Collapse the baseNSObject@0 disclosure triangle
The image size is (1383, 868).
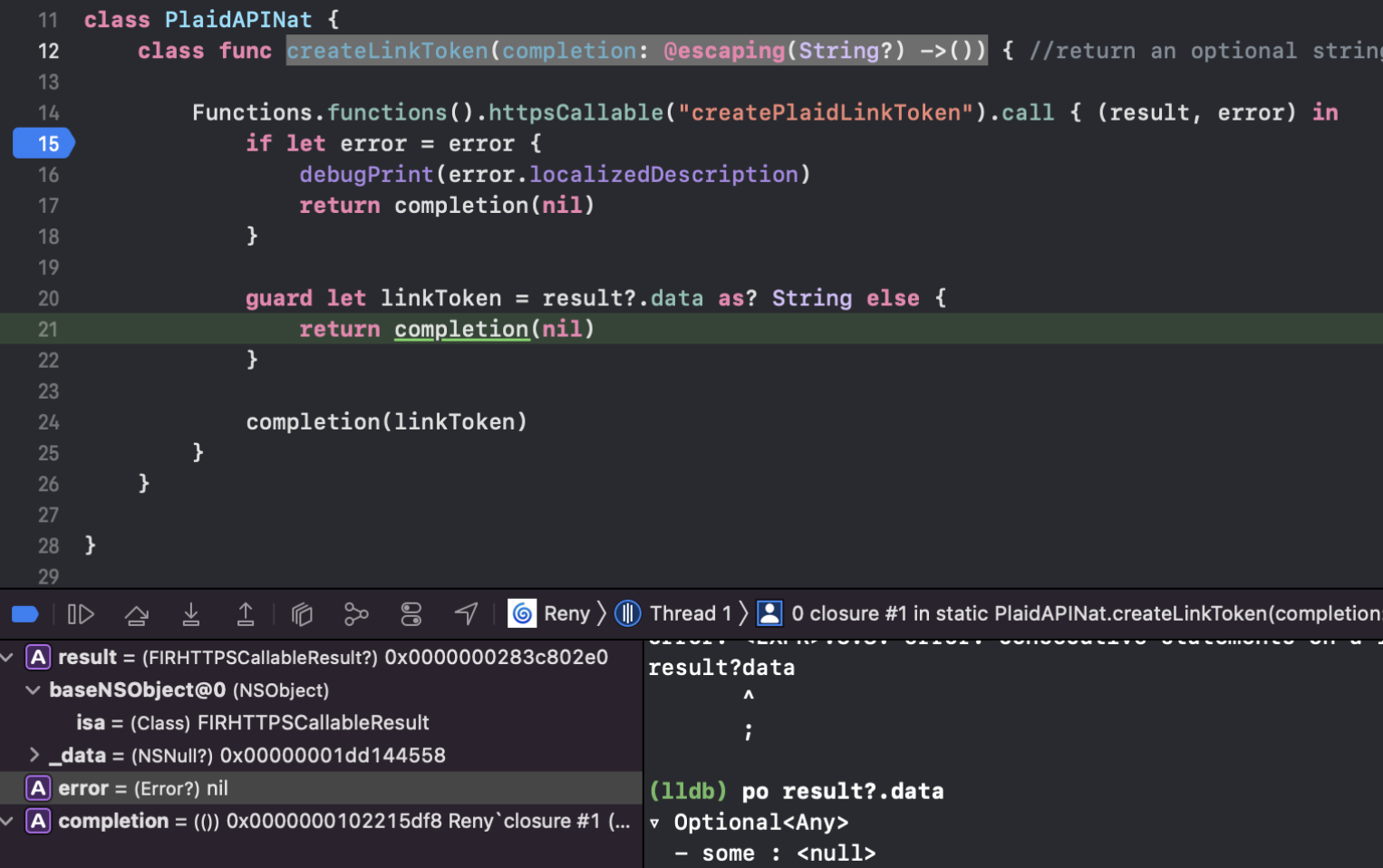click(x=34, y=690)
